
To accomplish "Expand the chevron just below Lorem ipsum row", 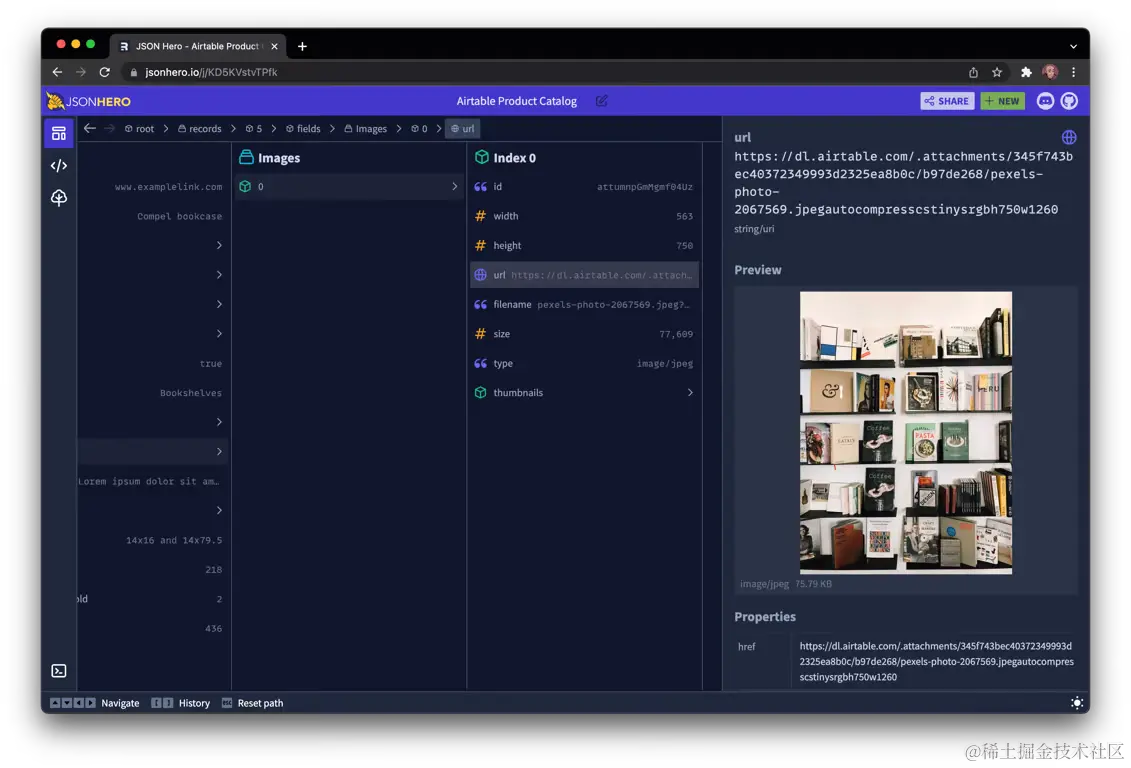I will point(219,511).
